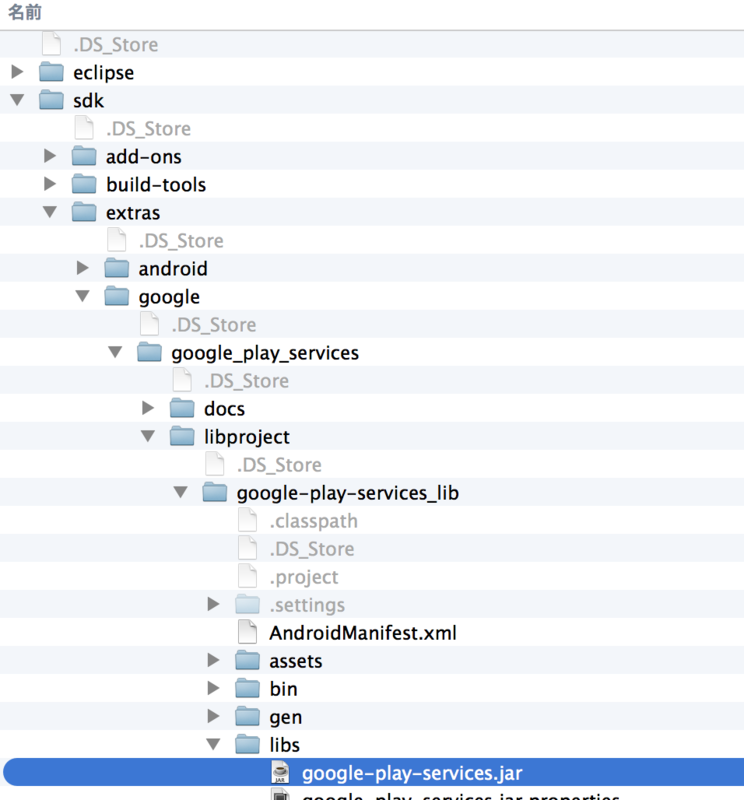Select the build-tools row label
The image size is (744, 800).
[156, 185]
